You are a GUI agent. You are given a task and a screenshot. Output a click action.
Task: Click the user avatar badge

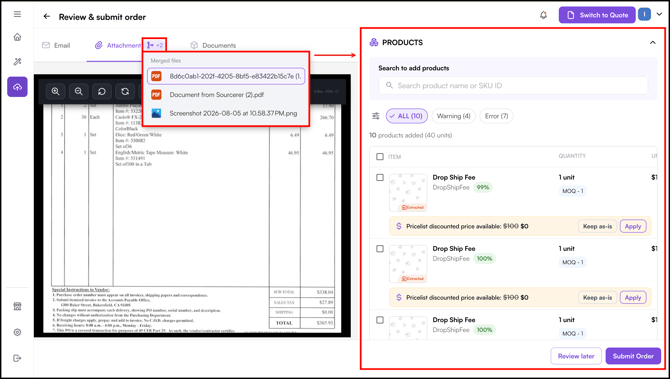pos(644,15)
